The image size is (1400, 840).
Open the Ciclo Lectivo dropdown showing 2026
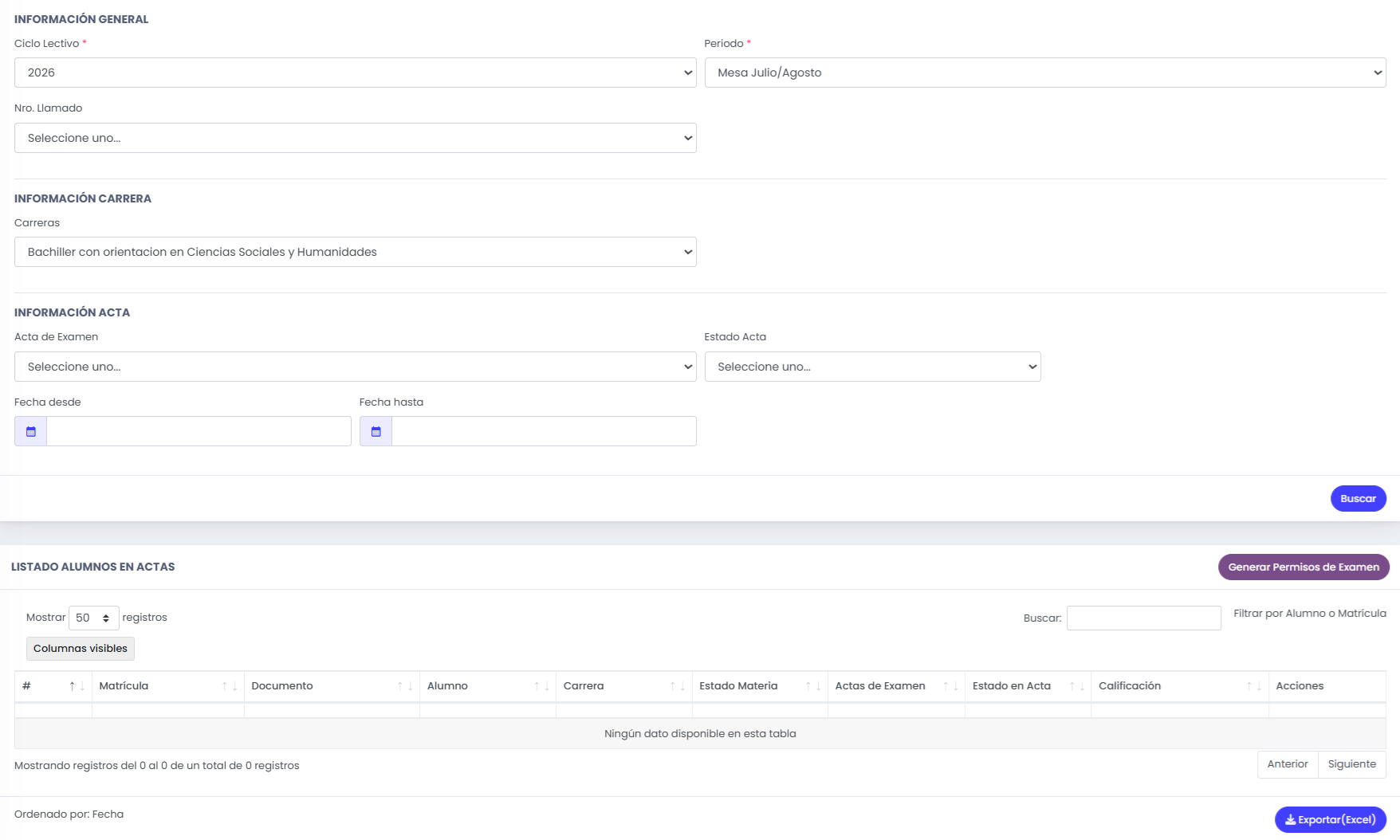(x=356, y=73)
